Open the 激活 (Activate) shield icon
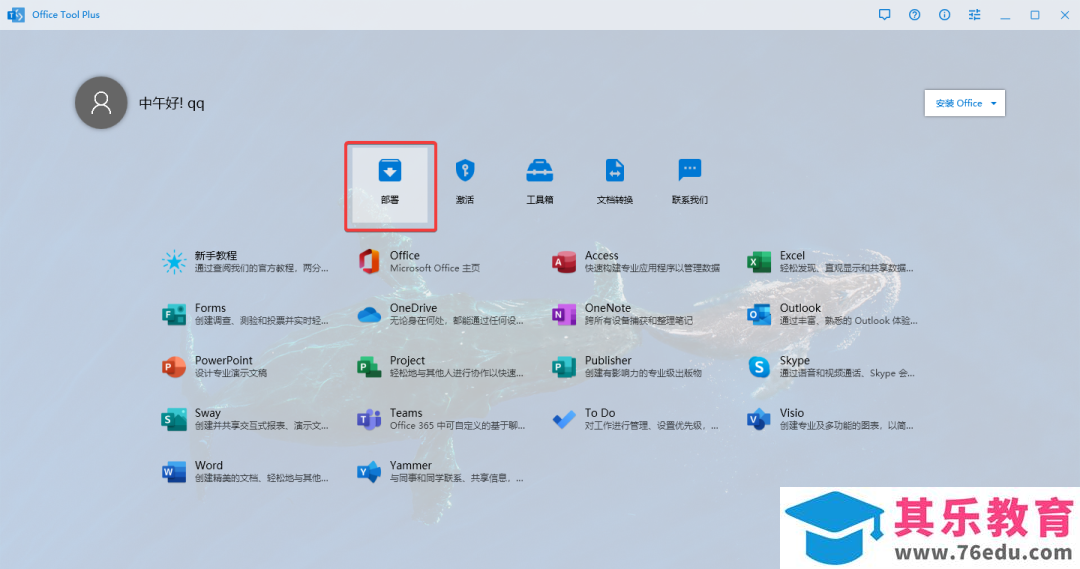 465,170
